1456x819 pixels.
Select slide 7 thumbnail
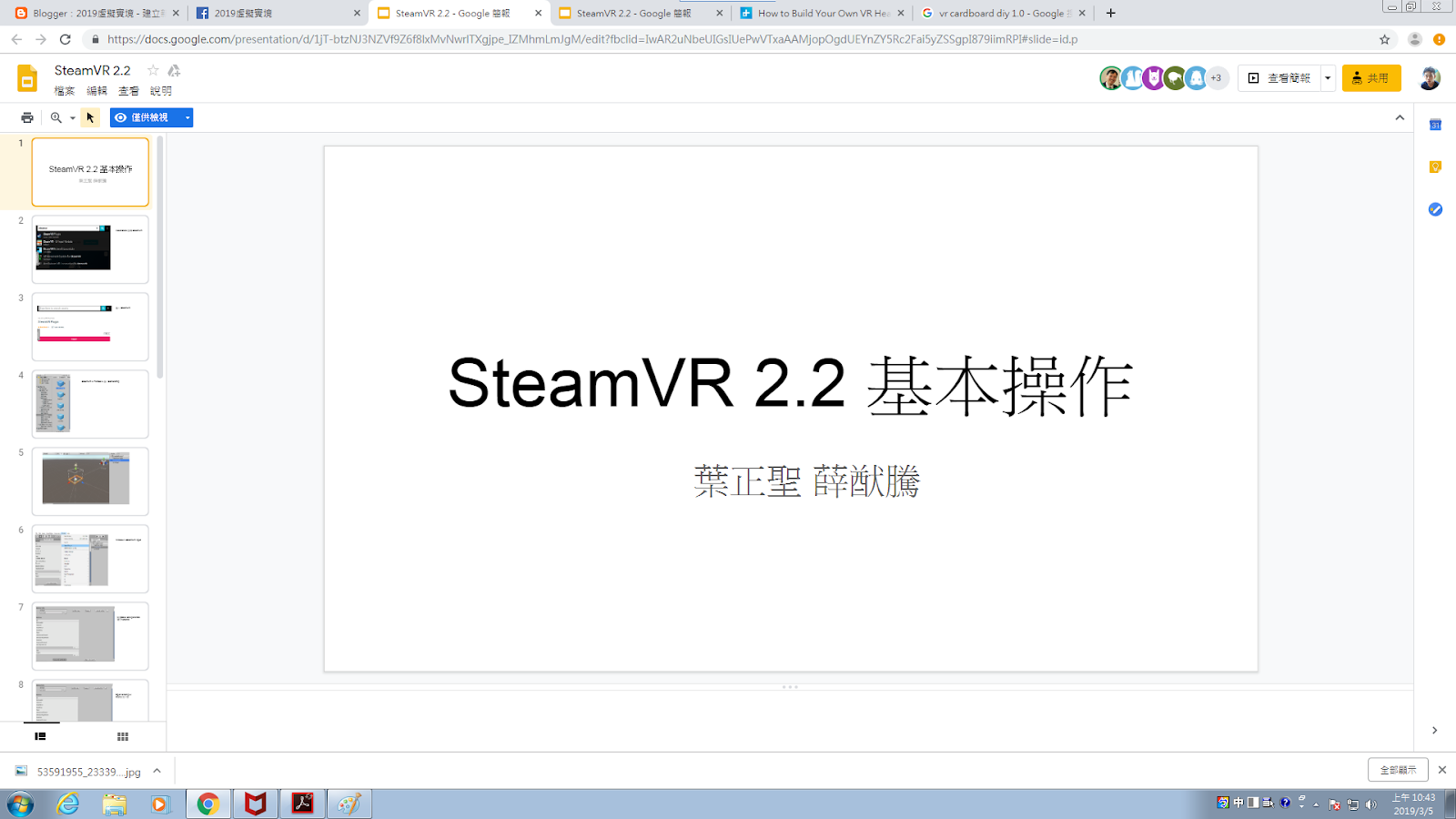point(90,636)
